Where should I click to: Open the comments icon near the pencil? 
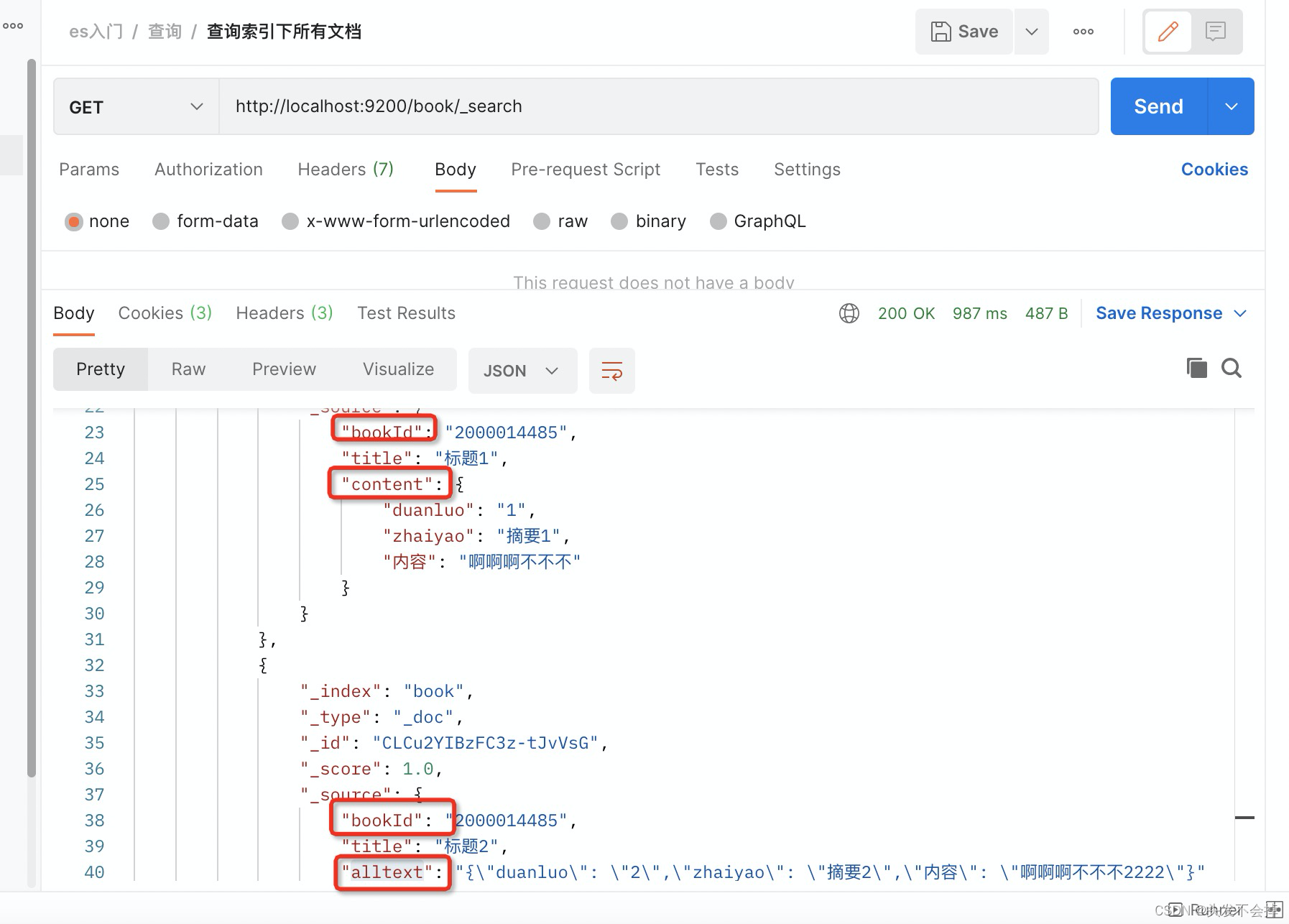pyautogui.click(x=1216, y=32)
